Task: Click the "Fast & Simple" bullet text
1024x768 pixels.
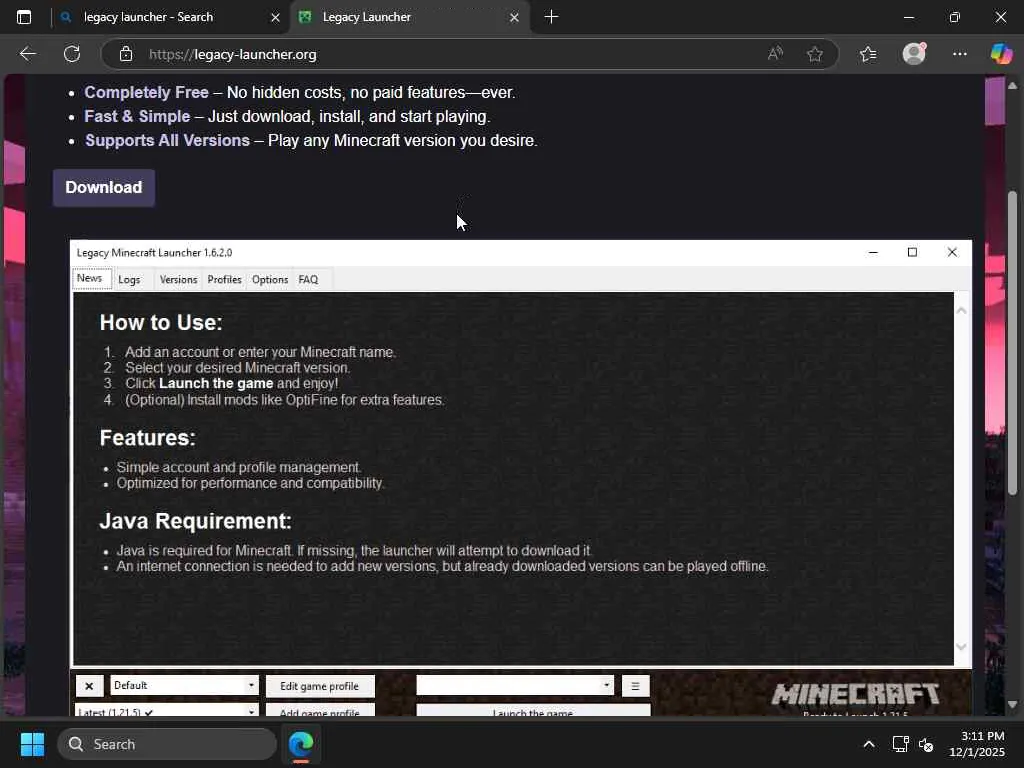Action: 137,116
